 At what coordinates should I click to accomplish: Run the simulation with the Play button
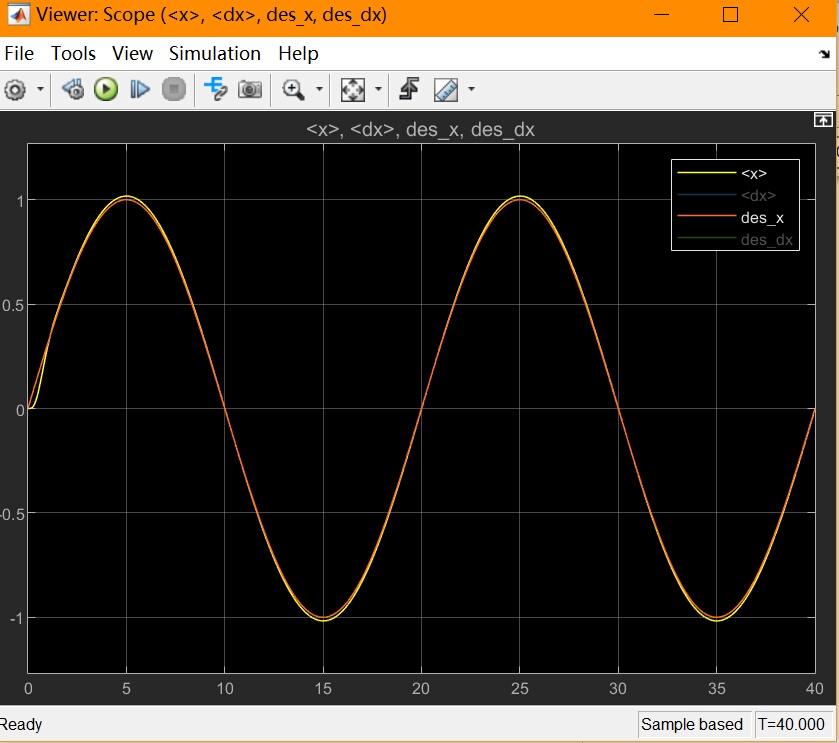point(106,89)
